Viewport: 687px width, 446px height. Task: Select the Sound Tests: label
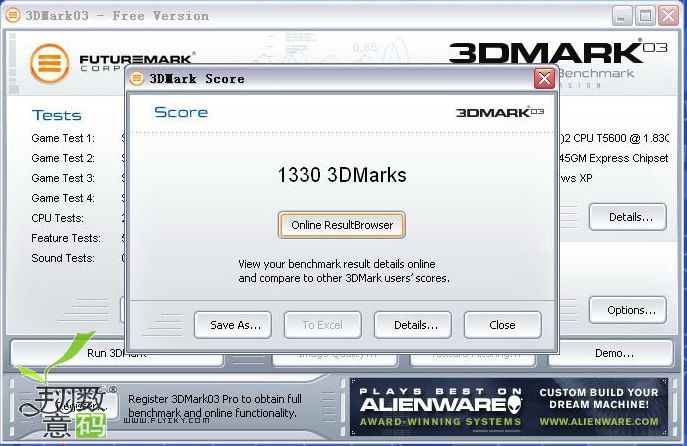point(63,258)
